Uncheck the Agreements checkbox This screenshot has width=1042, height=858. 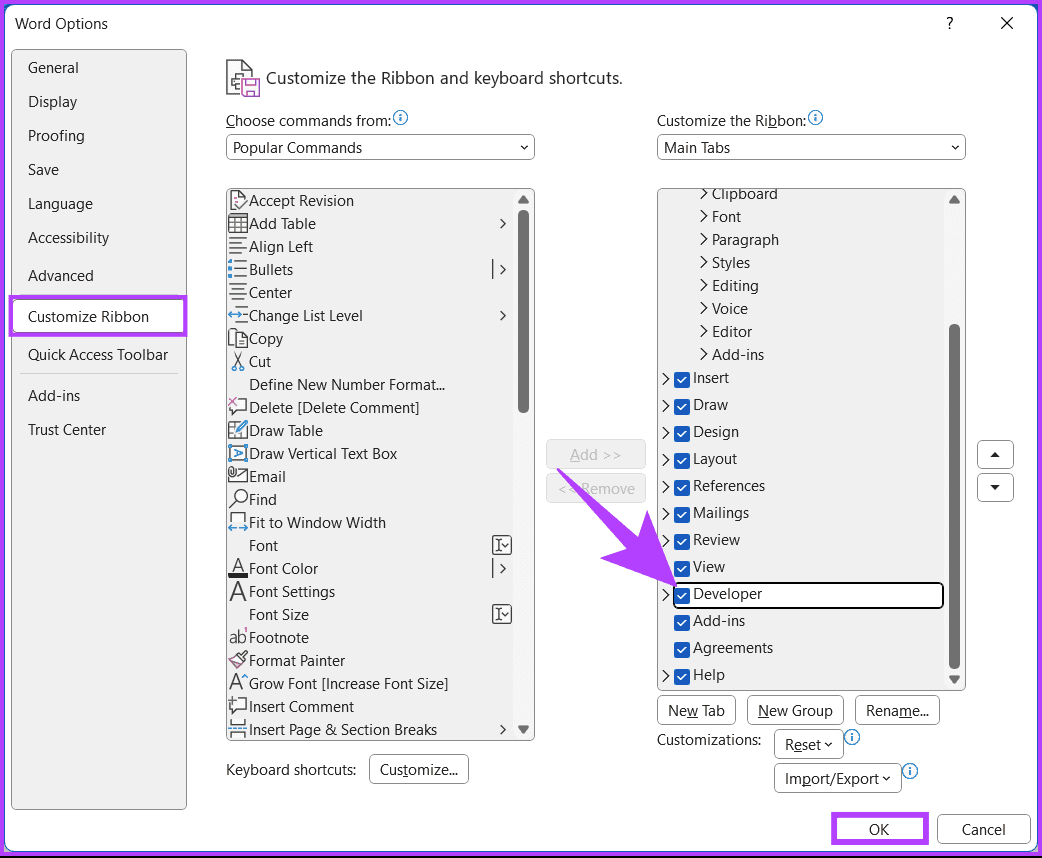click(682, 649)
